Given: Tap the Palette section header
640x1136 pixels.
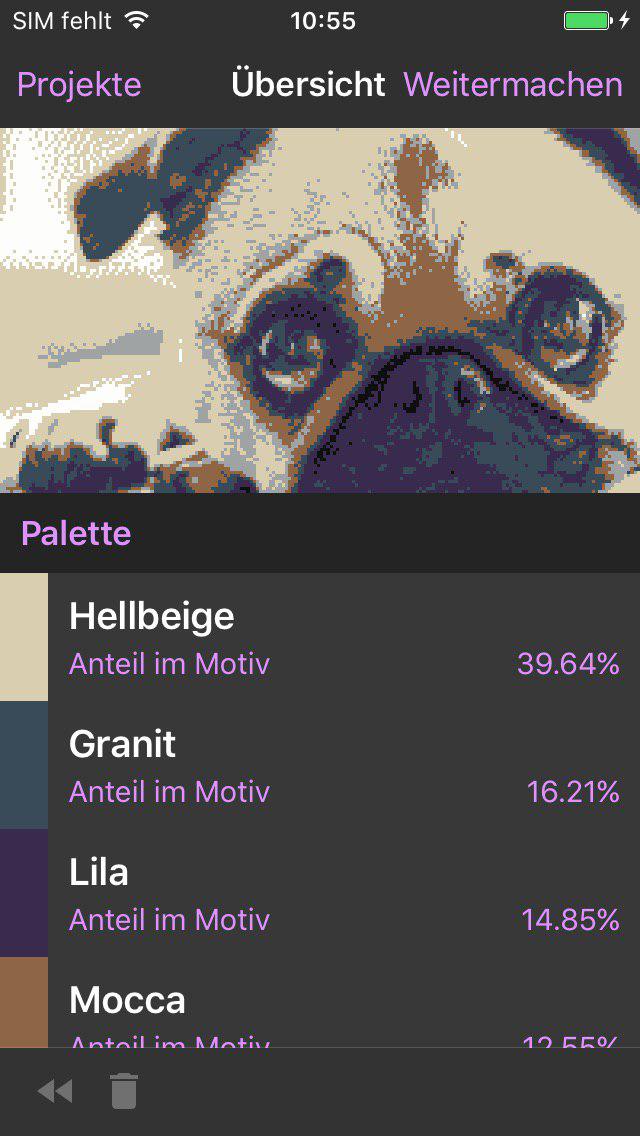Looking at the screenshot, I should point(76,533).
